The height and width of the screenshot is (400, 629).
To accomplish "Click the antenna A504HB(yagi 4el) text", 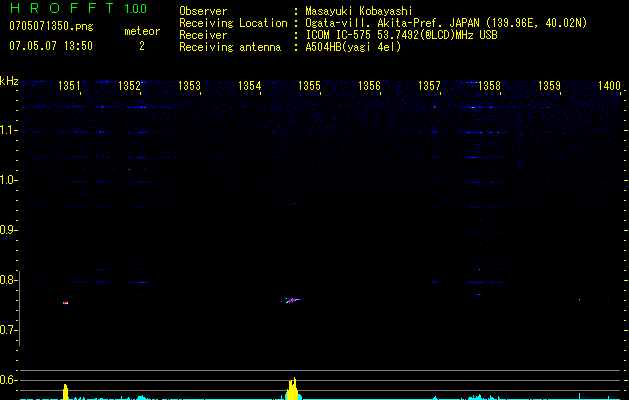I will tap(353, 47).
